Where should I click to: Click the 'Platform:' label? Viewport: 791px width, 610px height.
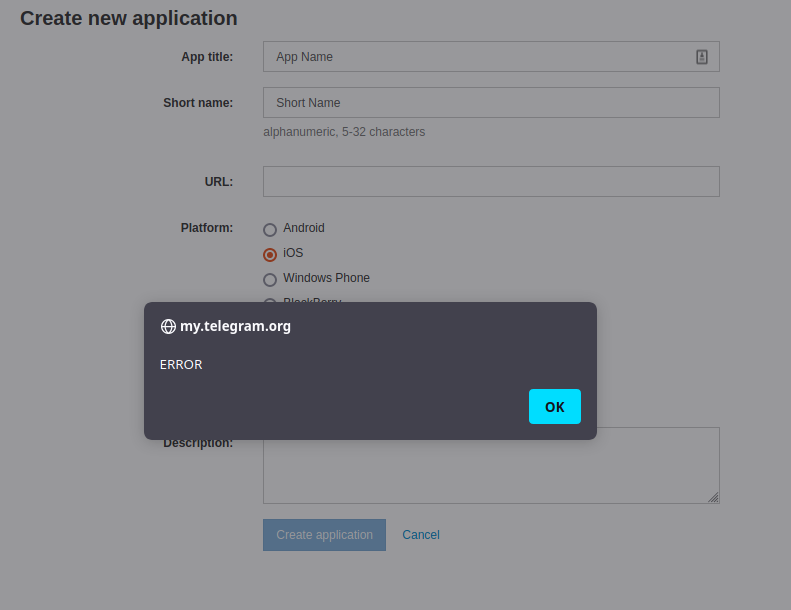207,228
